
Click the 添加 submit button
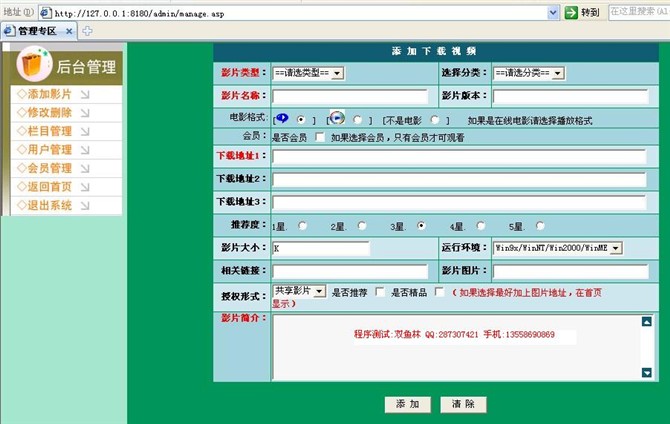[408, 404]
